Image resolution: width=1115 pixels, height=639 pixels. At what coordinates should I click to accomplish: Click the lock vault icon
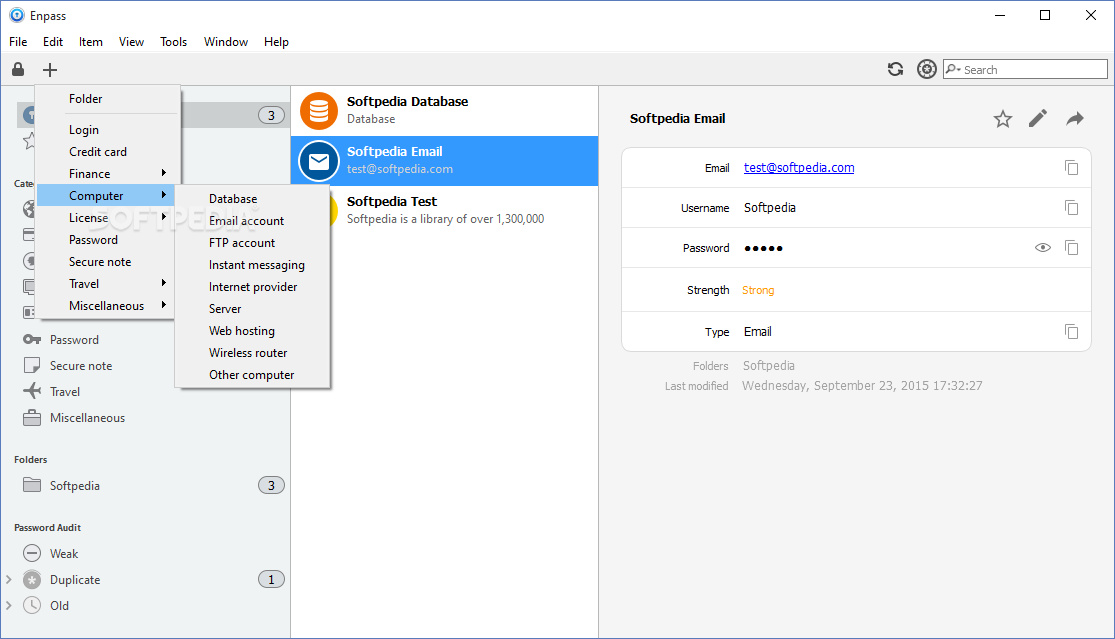click(18, 69)
